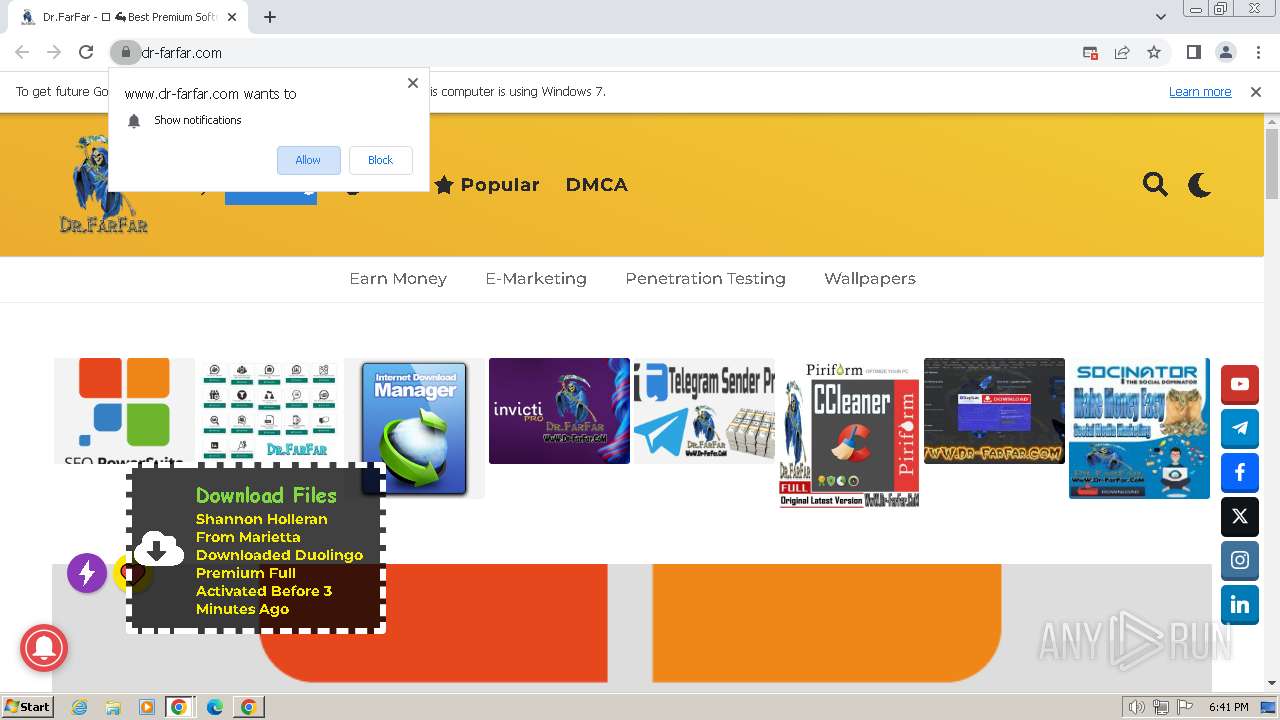Click the lock site info icon
1280x720 pixels.
tap(125, 52)
